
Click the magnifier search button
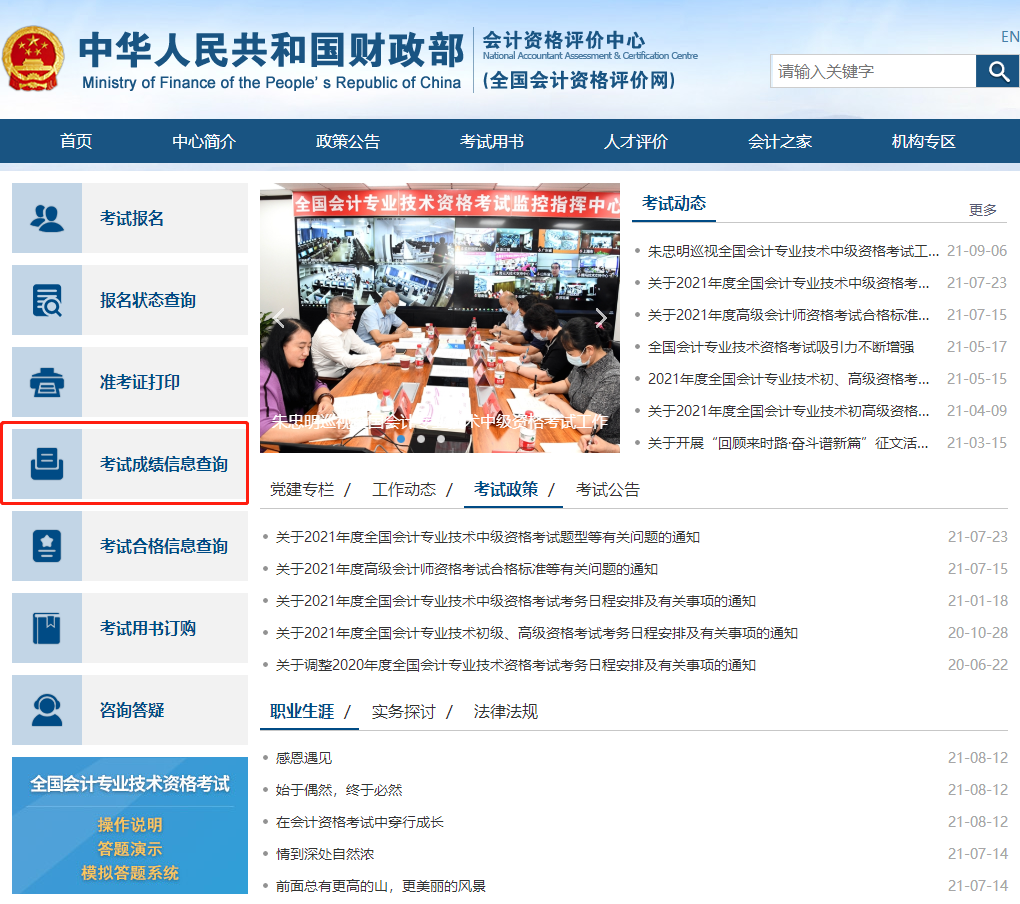[997, 71]
